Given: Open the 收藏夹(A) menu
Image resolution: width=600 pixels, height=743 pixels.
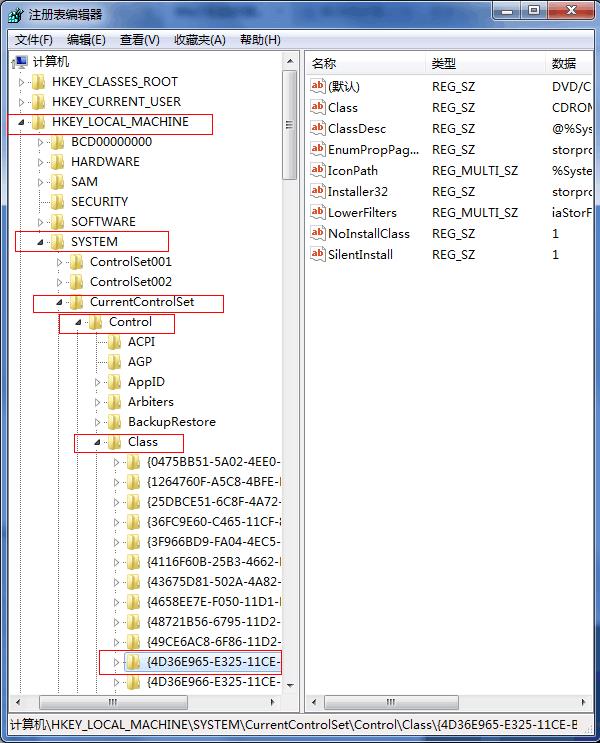Looking at the screenshot, I should click(x=199, y=39).
